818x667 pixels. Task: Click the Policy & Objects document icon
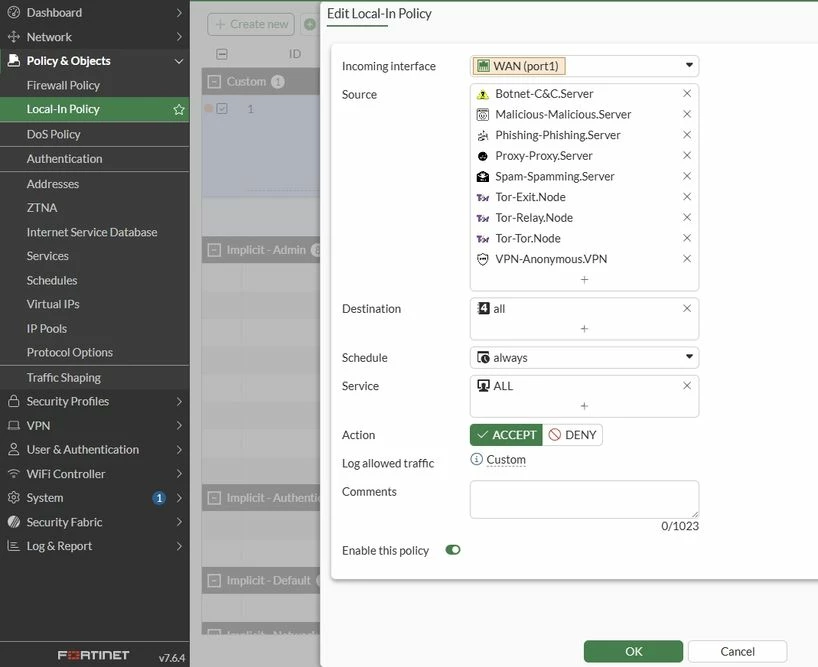pos(14,60)
